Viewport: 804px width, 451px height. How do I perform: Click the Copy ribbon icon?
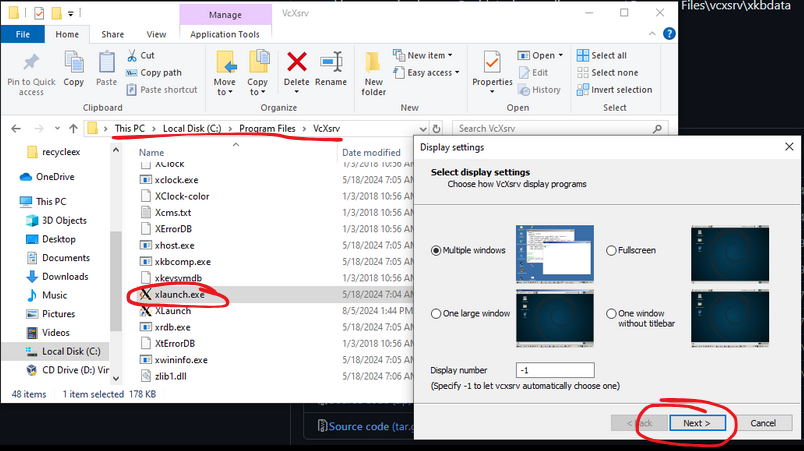pos(74,63)
